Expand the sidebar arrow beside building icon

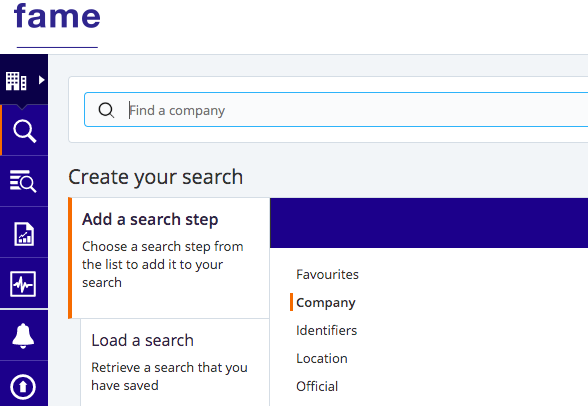click(42, 80)
